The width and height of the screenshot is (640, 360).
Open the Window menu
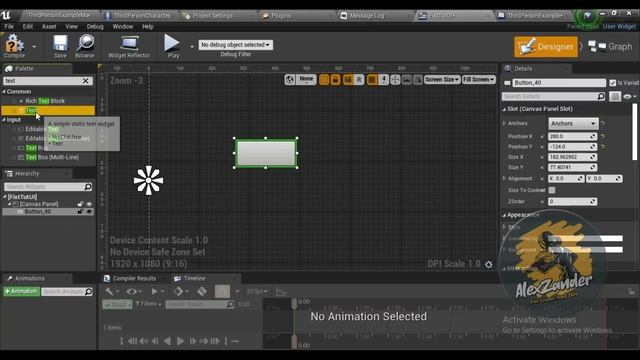coord(122,27)
